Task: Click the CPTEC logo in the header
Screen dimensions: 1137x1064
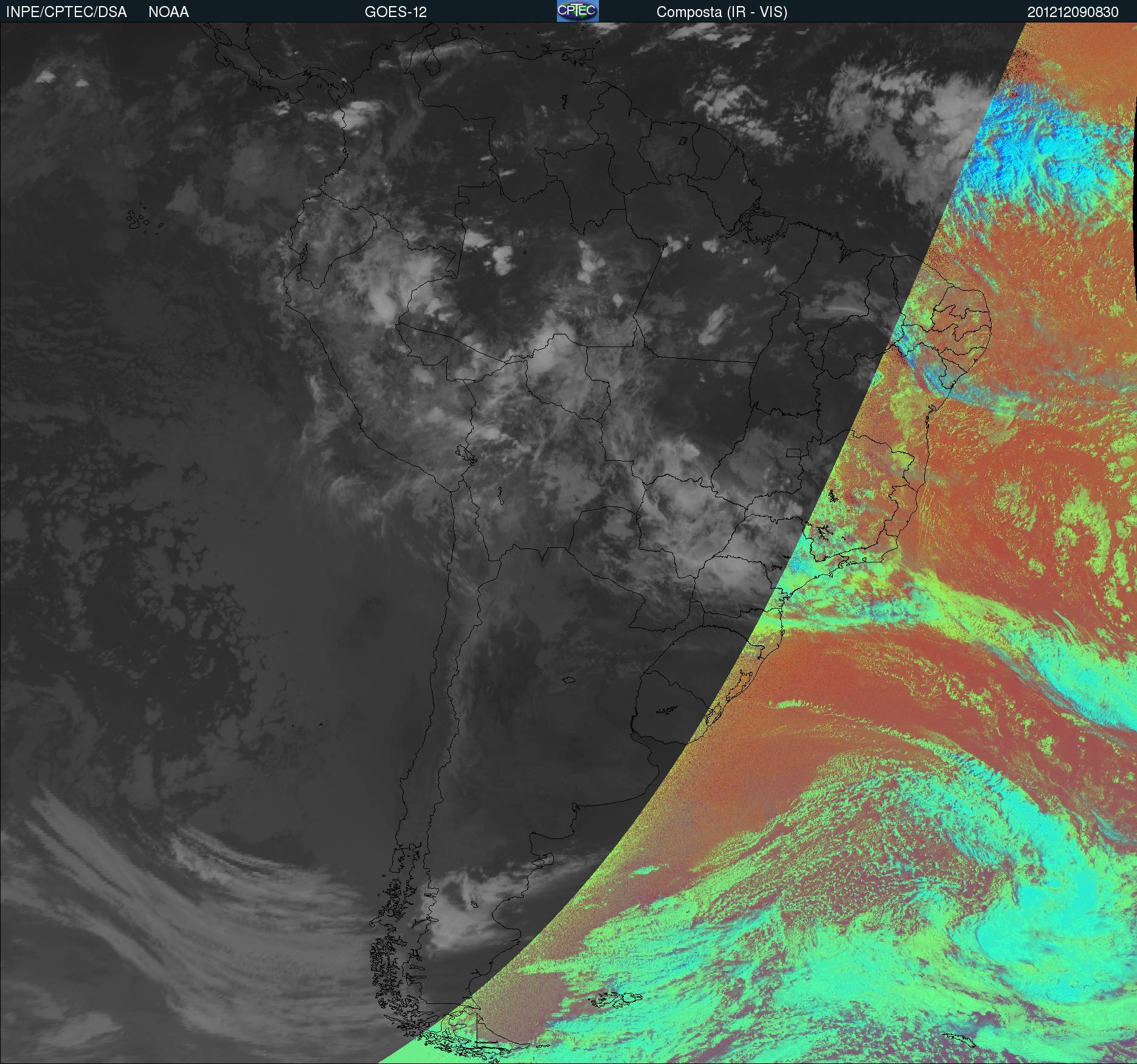Action: click(578, 11)
